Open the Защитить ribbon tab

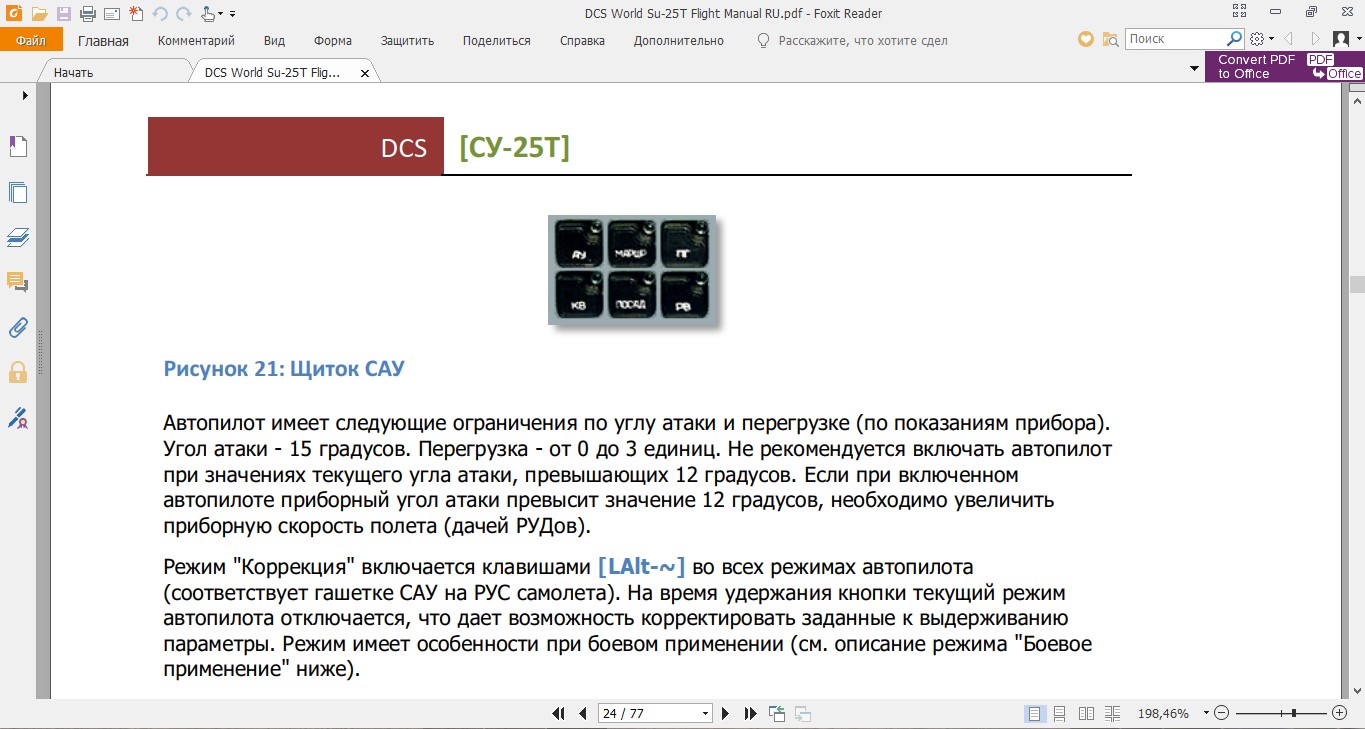(x=407, y=41)
